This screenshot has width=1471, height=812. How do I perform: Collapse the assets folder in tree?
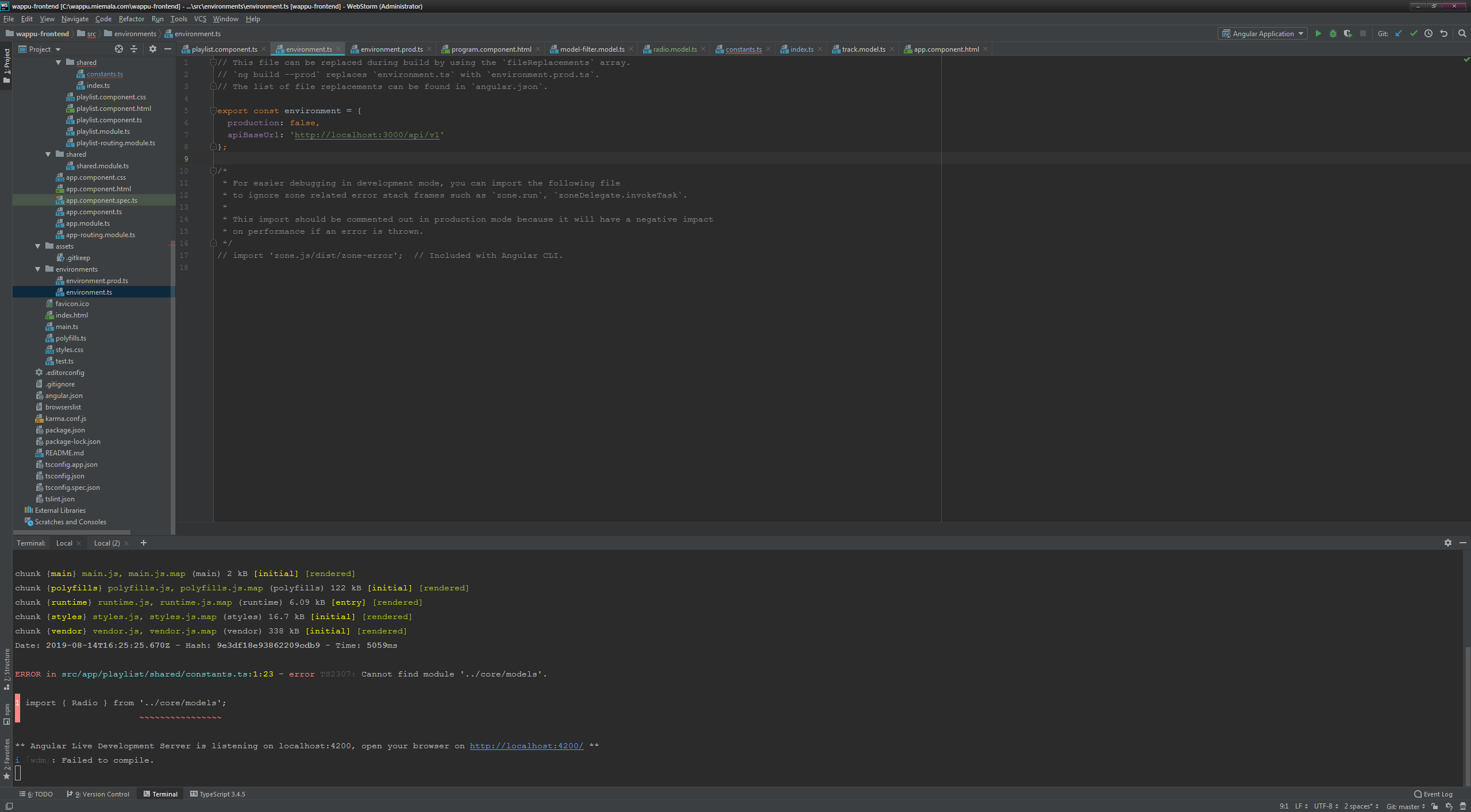point(38,246)
